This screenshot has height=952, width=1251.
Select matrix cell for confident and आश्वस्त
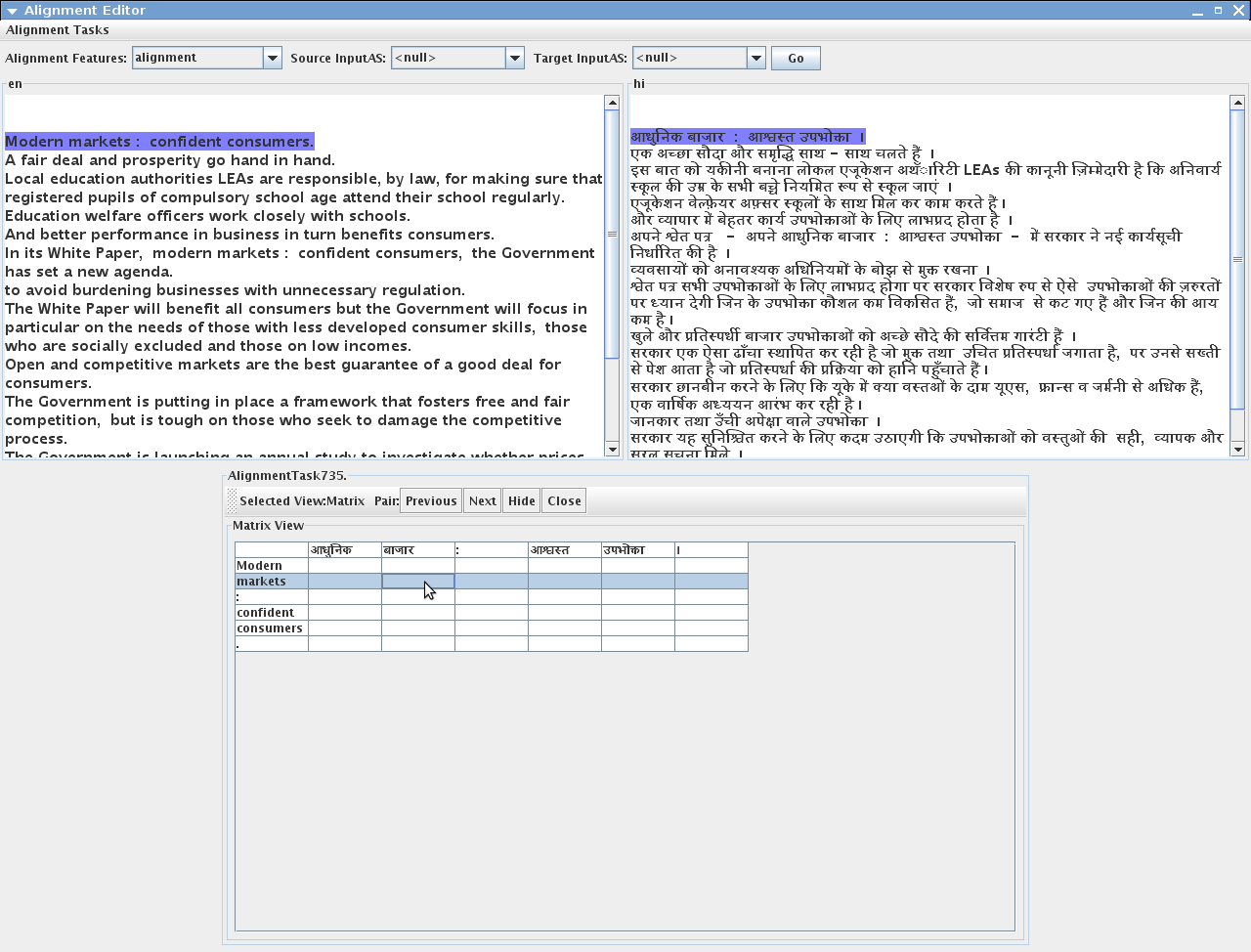564,613
